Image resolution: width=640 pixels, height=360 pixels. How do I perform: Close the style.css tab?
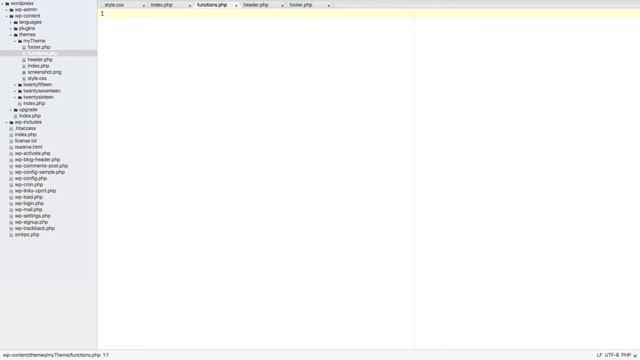tap(144, 5)
